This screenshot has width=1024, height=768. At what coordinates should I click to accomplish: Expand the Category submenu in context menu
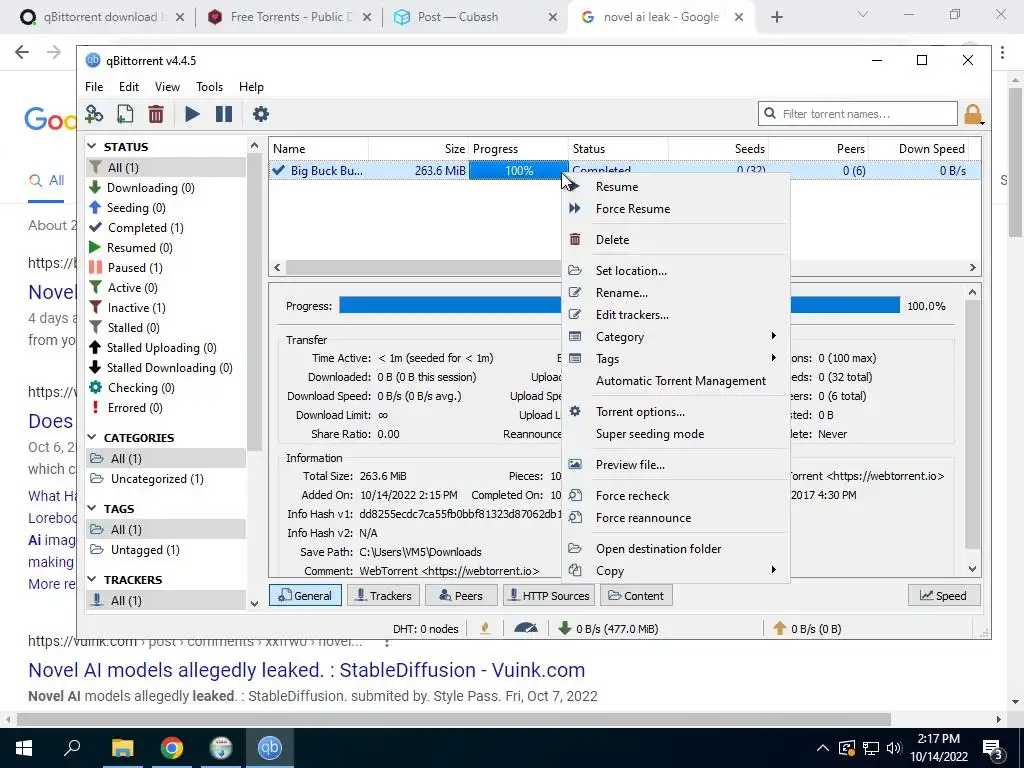pos(676,337)
